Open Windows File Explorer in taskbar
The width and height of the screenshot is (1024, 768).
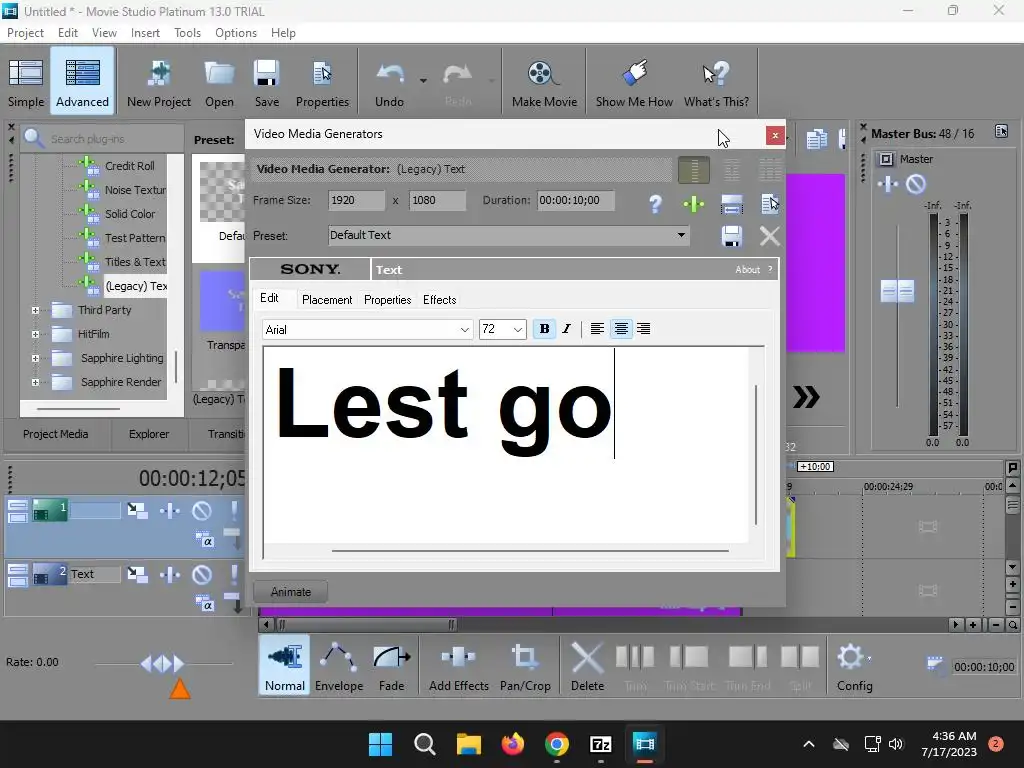tap(468, 744)
